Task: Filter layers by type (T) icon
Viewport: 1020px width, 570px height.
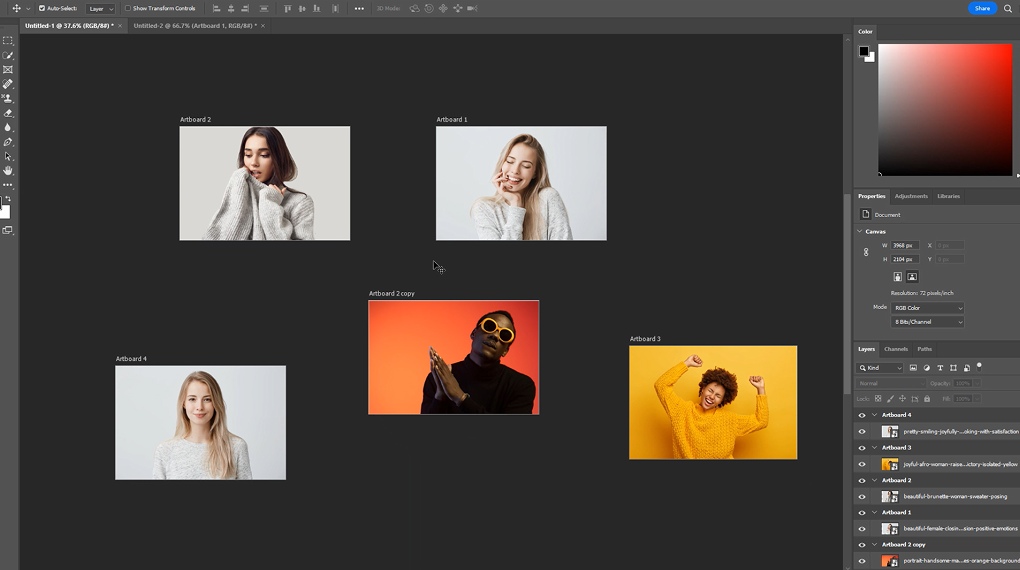Action: 940,368
